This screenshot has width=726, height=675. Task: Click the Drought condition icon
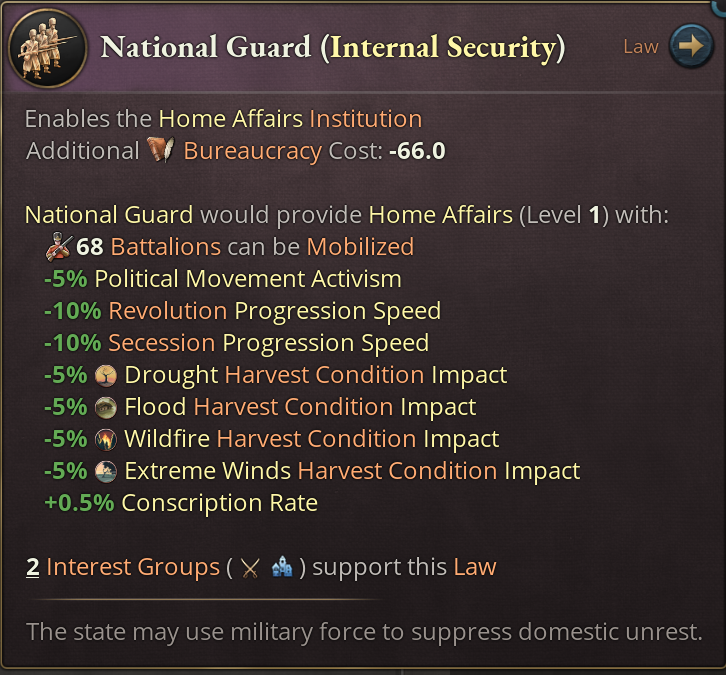tap(105, 375)
